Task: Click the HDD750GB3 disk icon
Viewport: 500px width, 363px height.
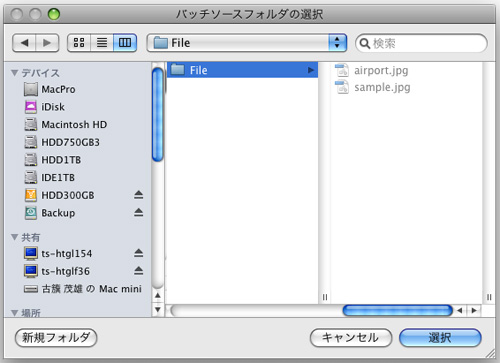Action: pyautogui.click(x=31, y=142)
